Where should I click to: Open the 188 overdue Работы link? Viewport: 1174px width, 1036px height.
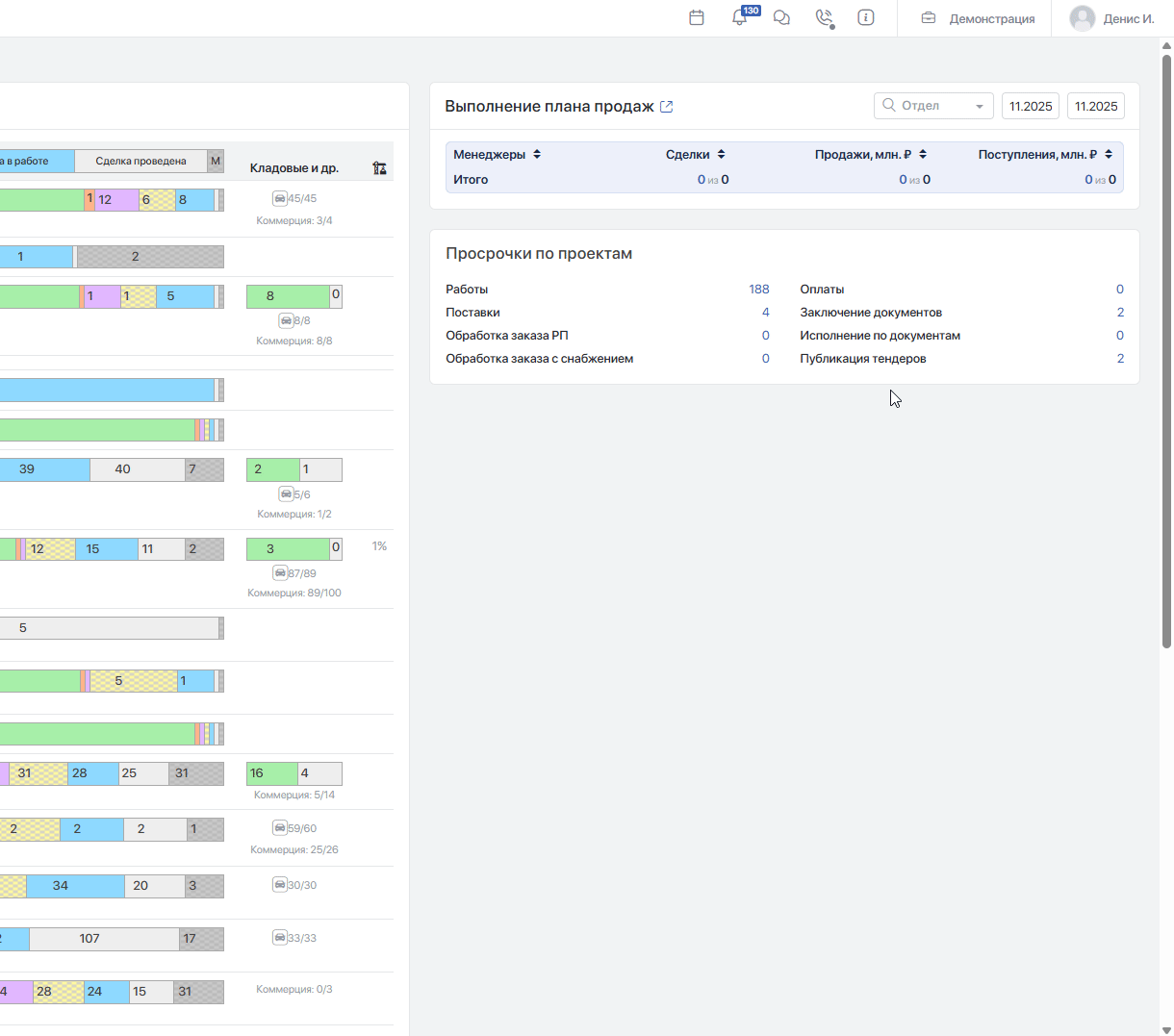click(x=758, y=290)
